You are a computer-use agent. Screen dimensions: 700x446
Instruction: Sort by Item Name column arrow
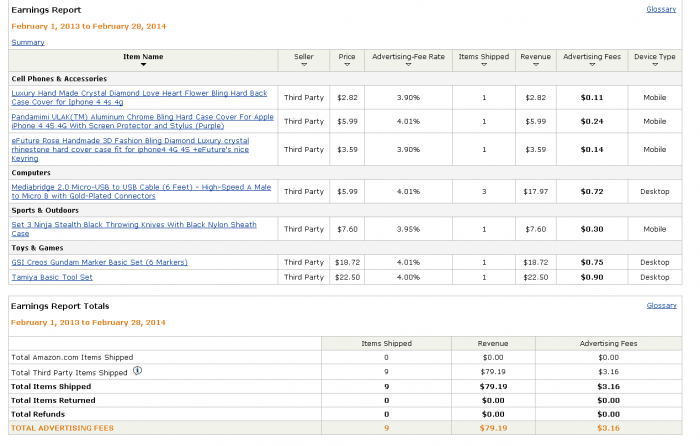143,65
